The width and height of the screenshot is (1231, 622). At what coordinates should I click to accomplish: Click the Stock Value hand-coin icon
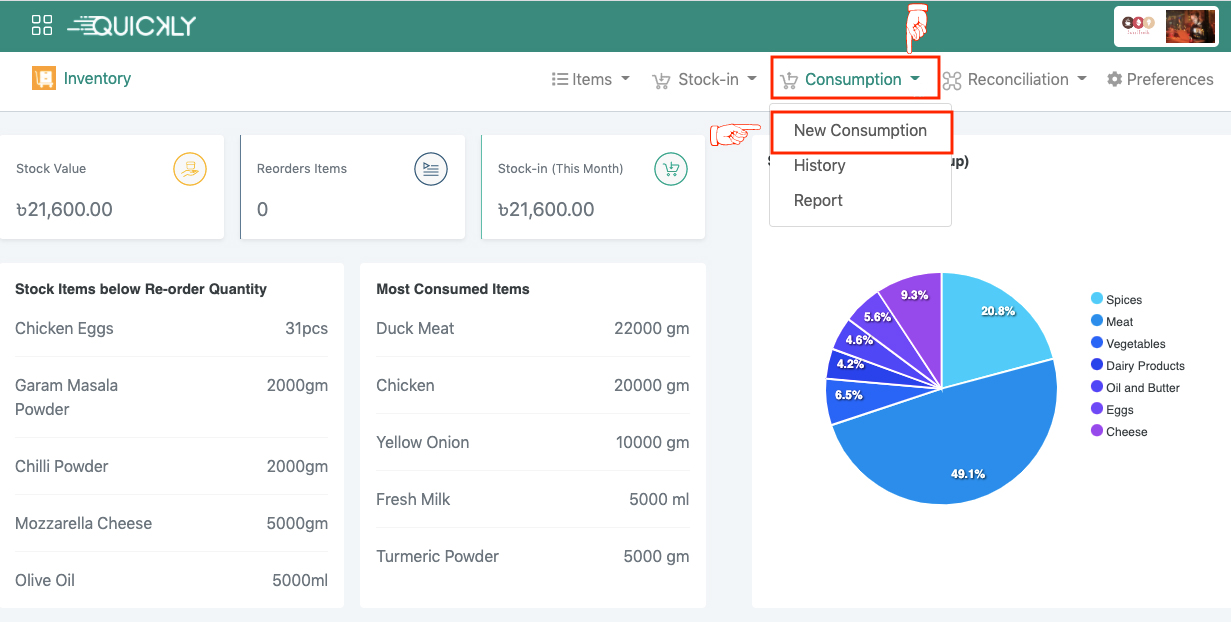[190, 169]
